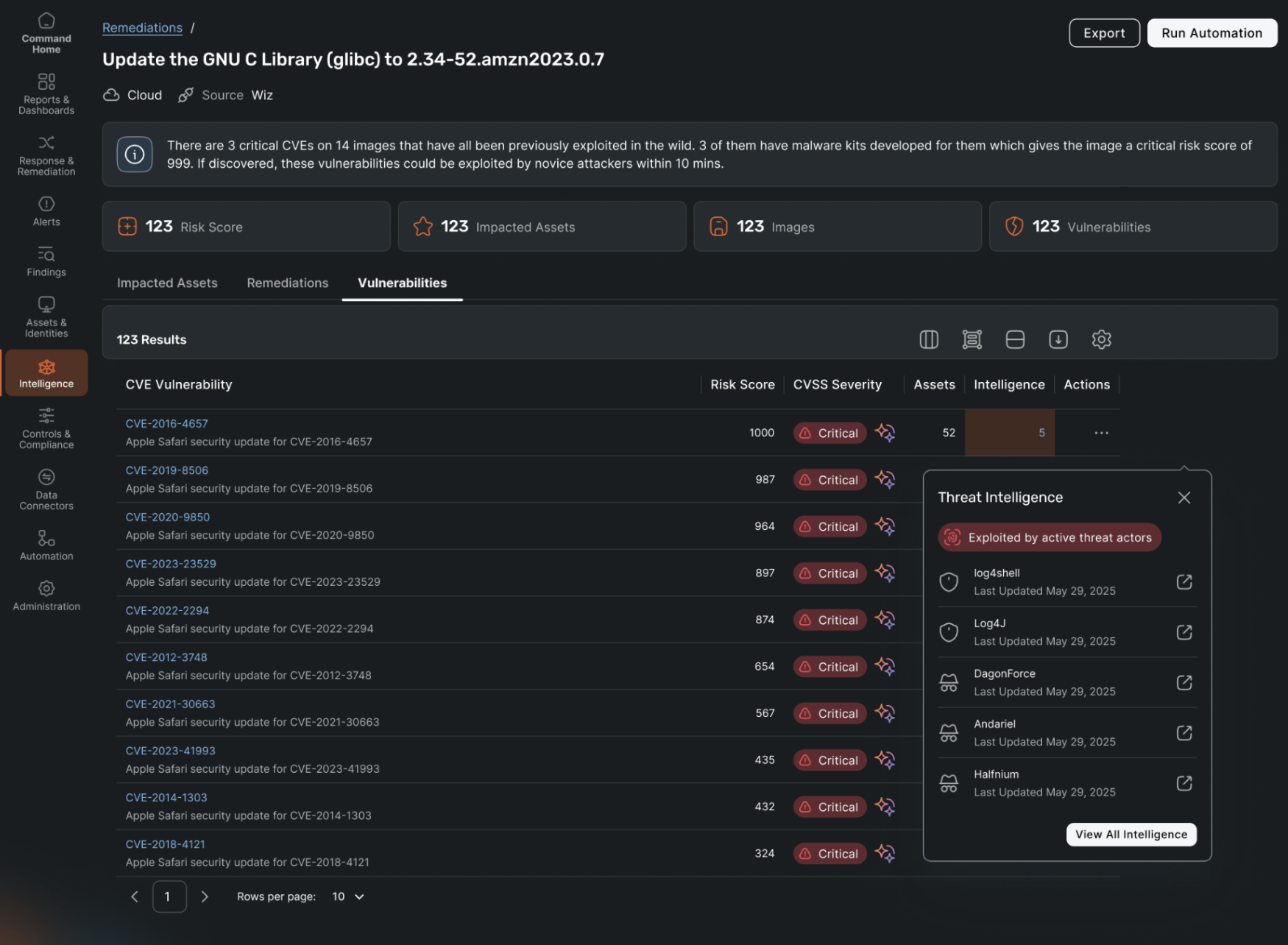
Task: Navigate to Alerts via the sidebar
Action: click(x=46, y=212)
